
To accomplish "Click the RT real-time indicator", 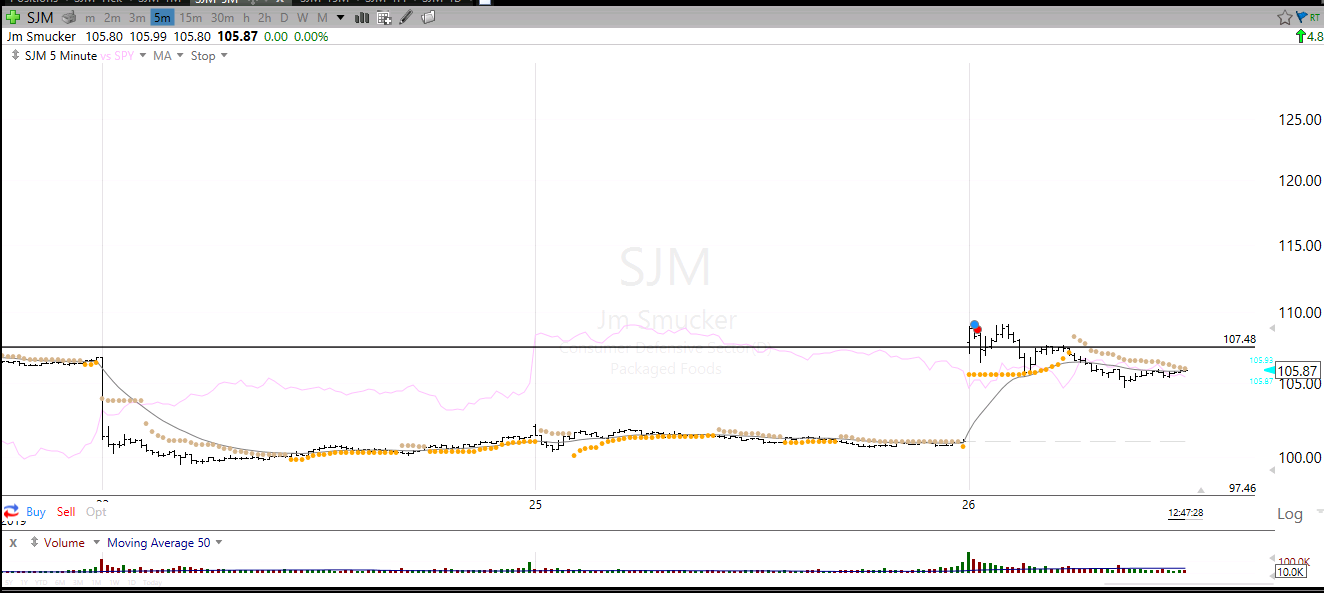I will (x=1314, y=17).
